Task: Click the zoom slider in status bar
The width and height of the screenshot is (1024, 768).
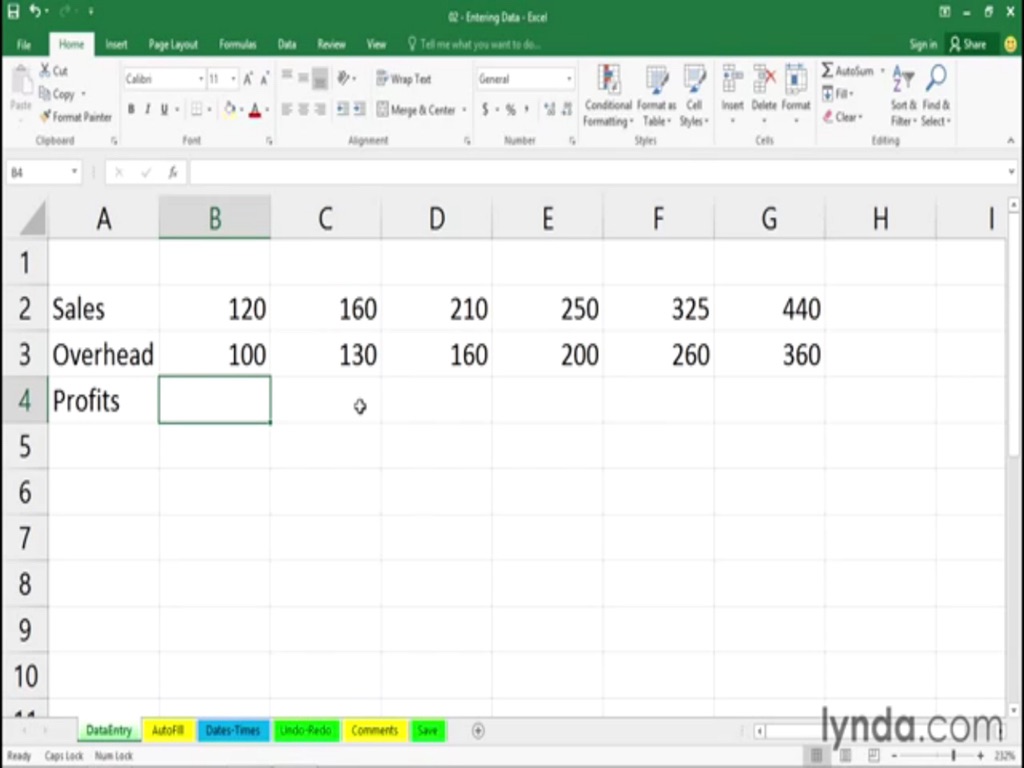Action: click(953, 755)
